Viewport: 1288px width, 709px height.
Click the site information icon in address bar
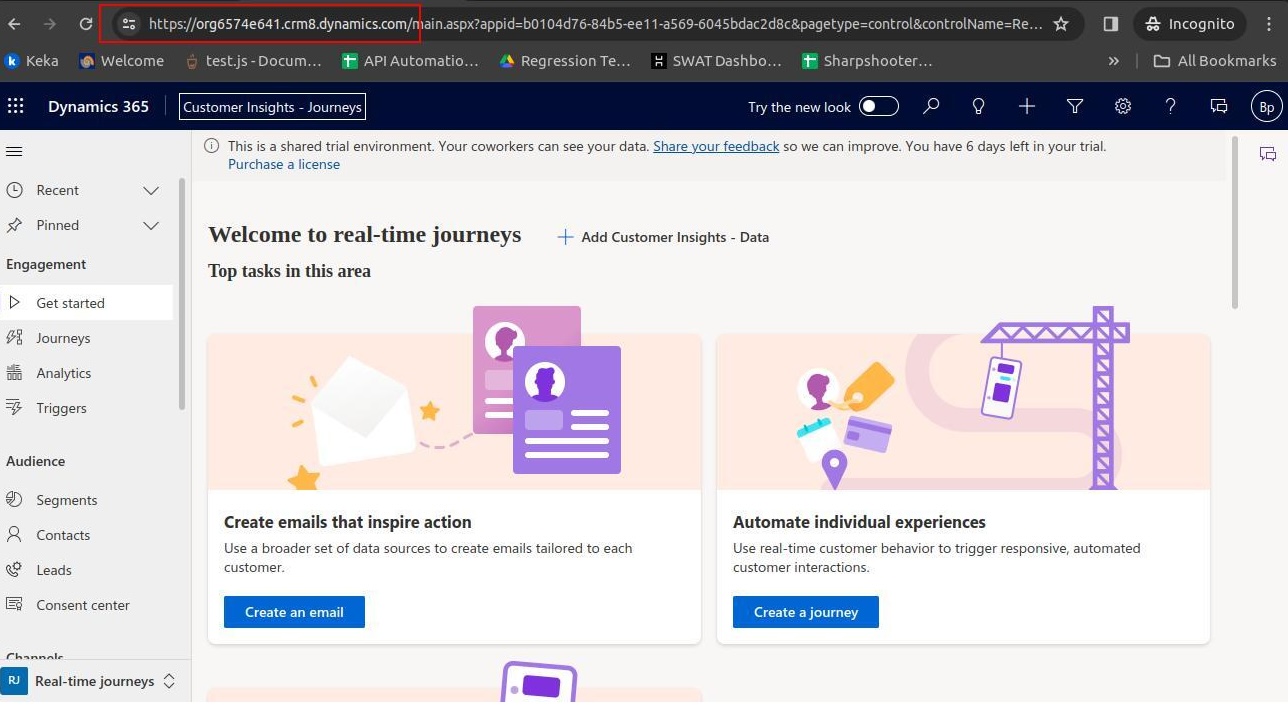tap(128, 24)
